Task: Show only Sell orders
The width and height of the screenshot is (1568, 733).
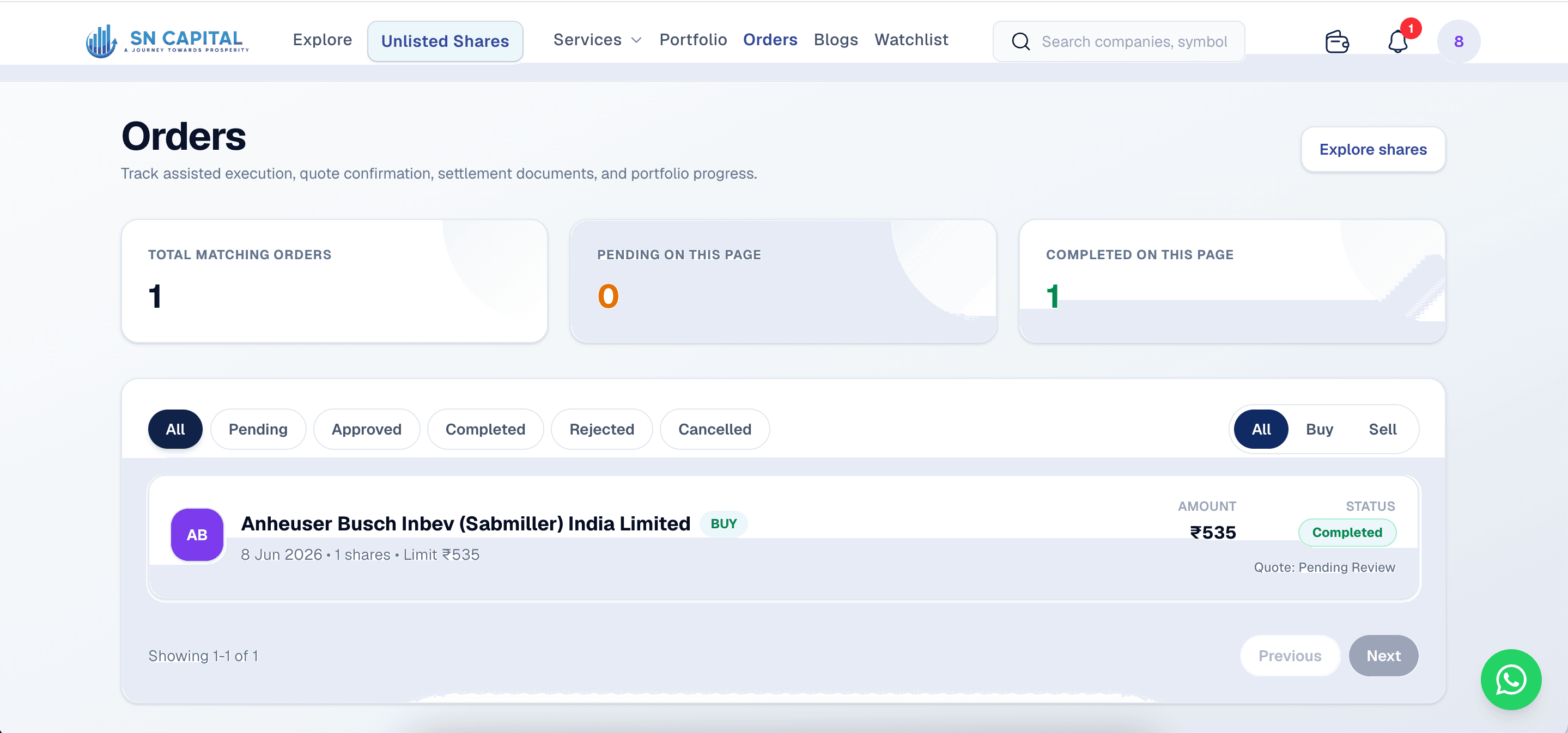Action: pos(1382,429)
